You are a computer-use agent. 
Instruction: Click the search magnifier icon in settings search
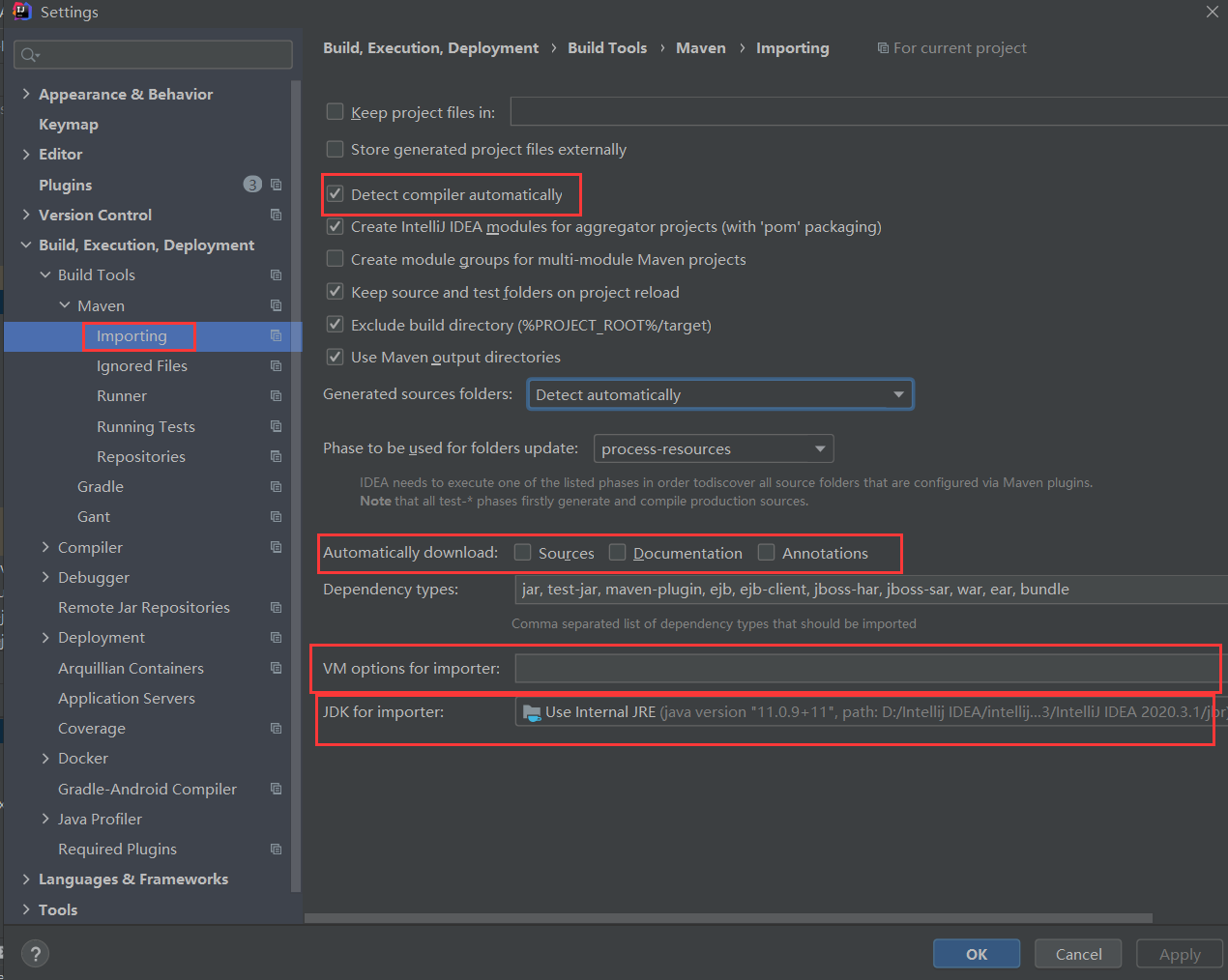click(30, 55)
